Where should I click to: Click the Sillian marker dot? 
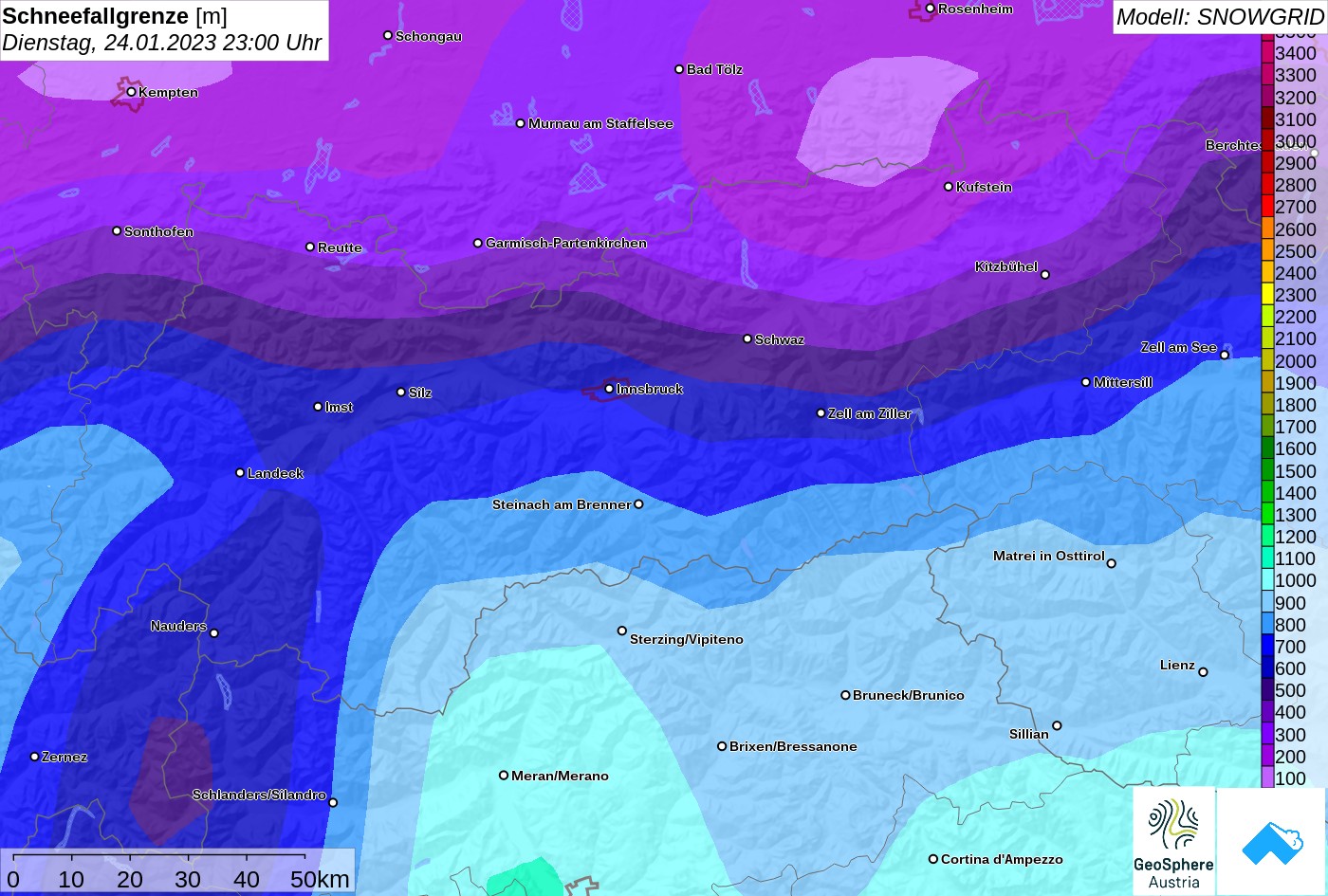coord(1057,726)
